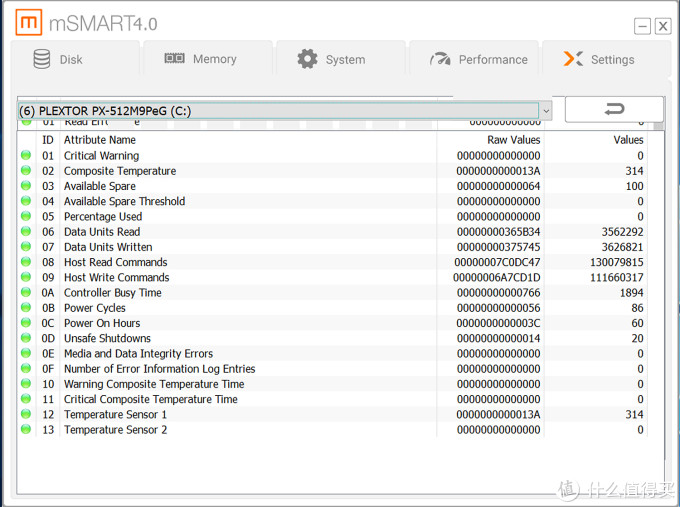Click the Raw Values column header

[513, 140]
